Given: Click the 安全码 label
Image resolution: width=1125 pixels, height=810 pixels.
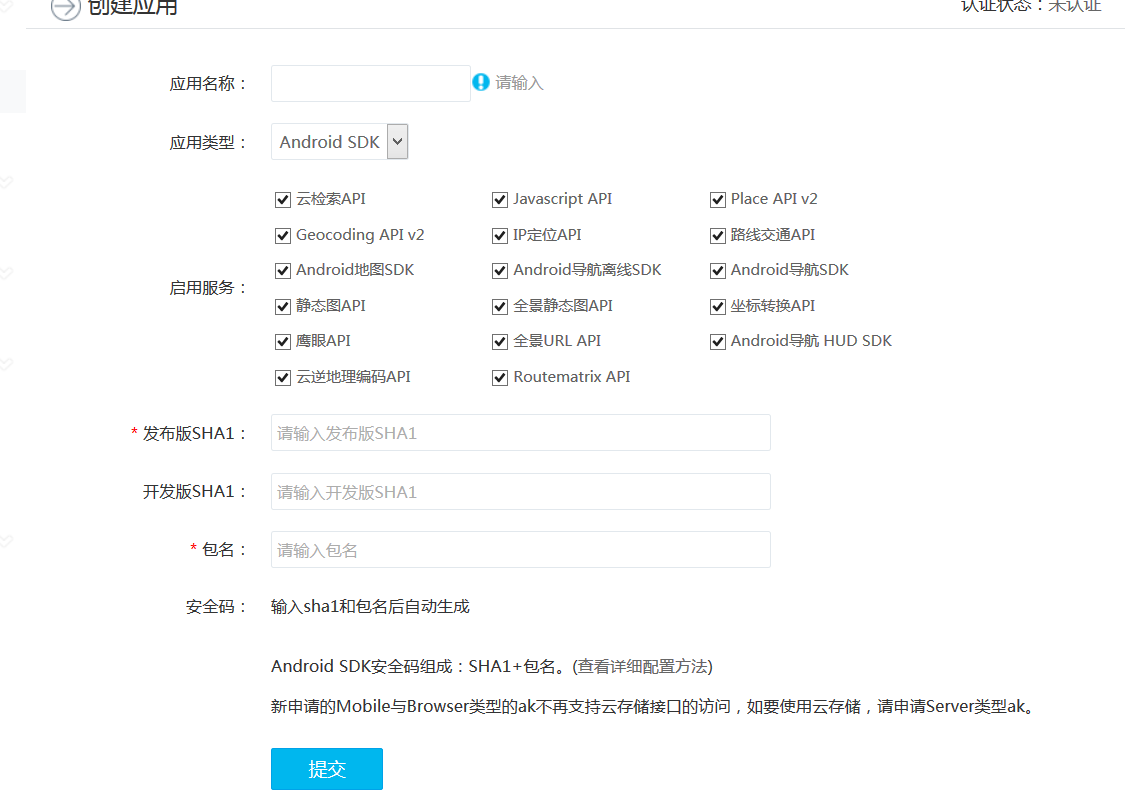Looking at the screenshot, I should pyautogui.click(x=216, y=607).
